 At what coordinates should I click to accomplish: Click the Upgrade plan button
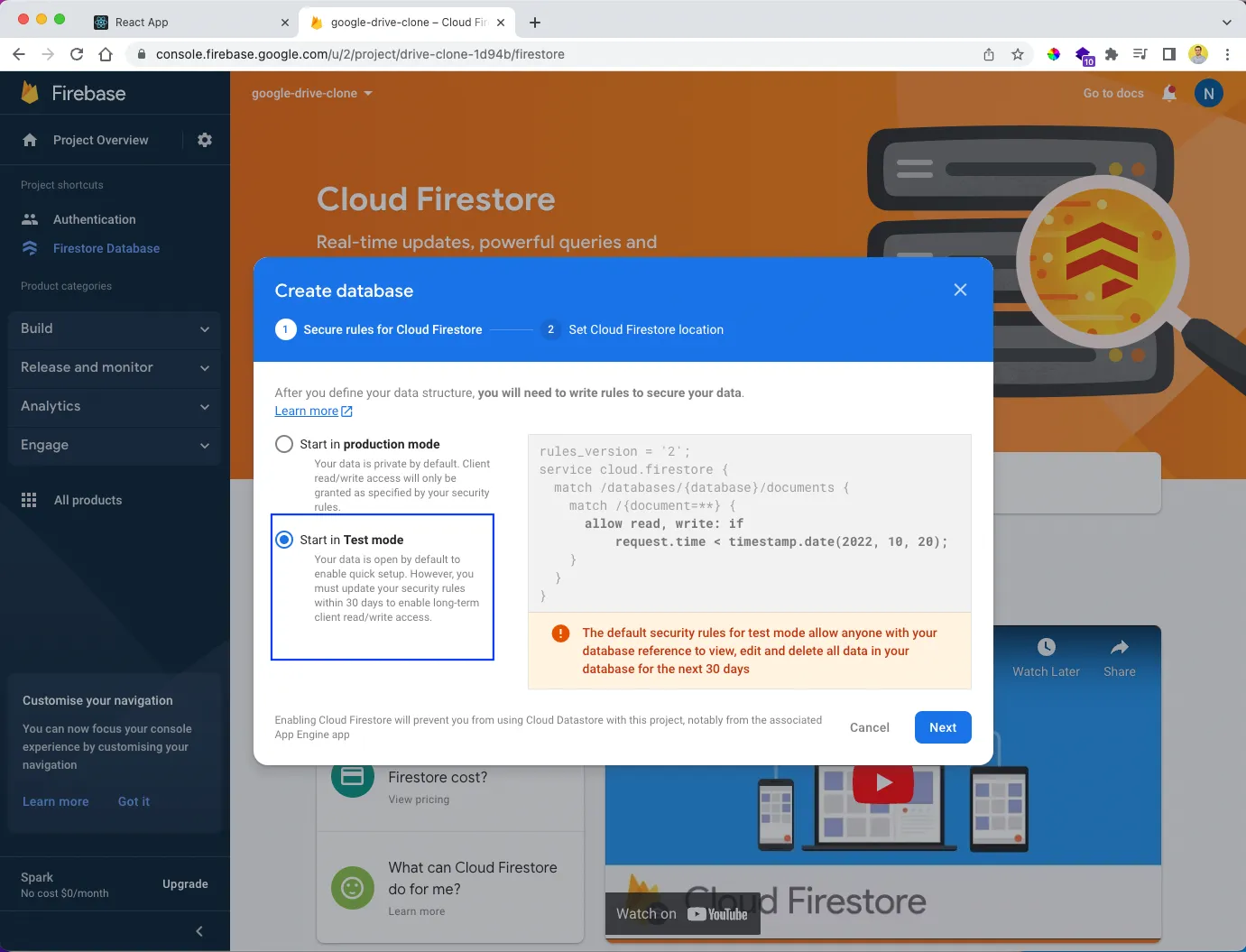click(185, 884)
